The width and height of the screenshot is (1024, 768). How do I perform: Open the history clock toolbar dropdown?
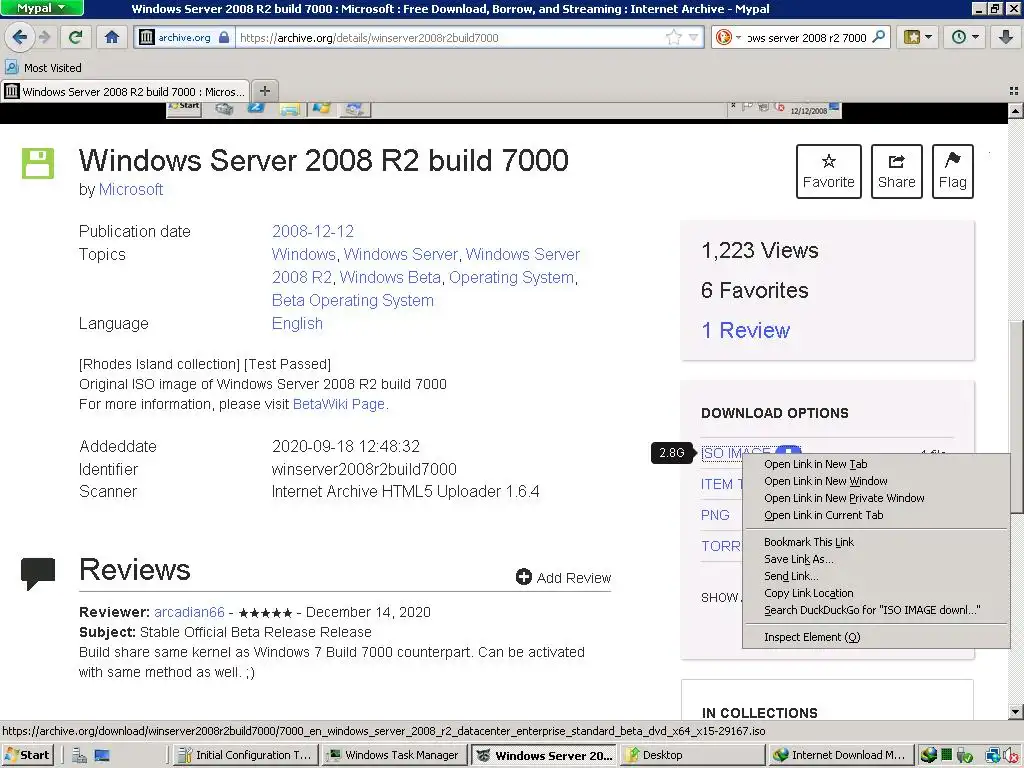coord(965,37)
